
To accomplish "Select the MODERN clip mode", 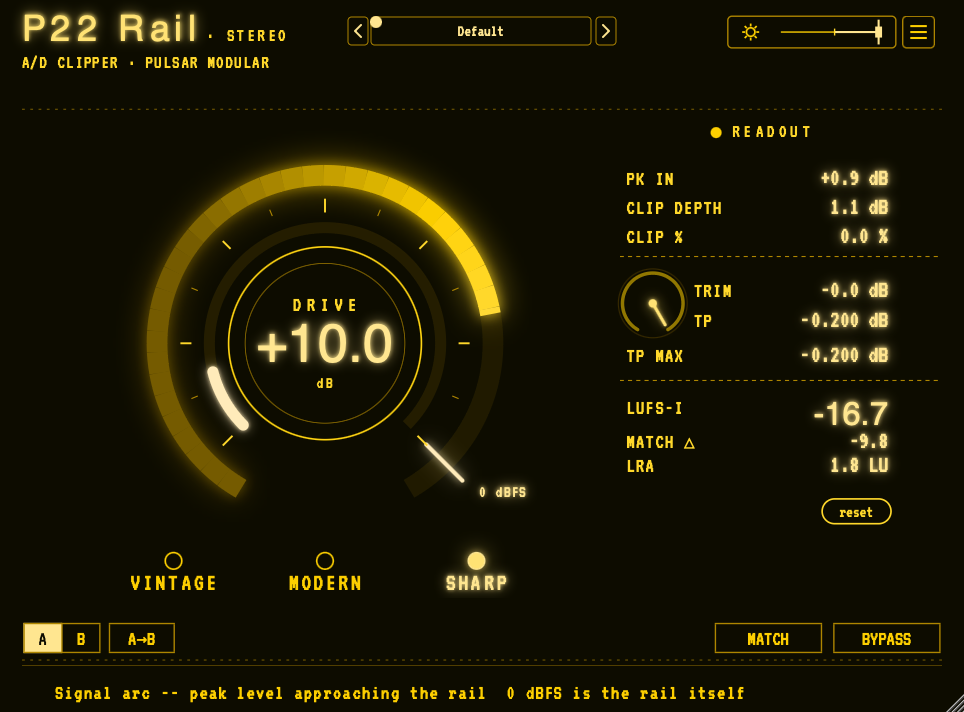I will click(325, 572).
